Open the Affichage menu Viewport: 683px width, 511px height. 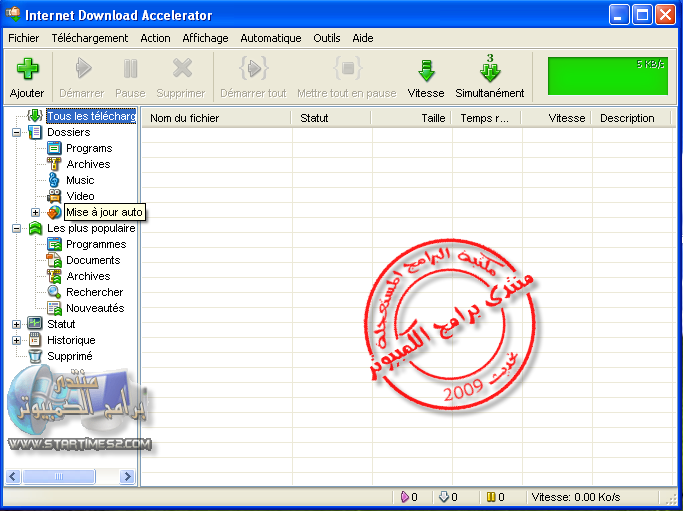coord(205,38)
